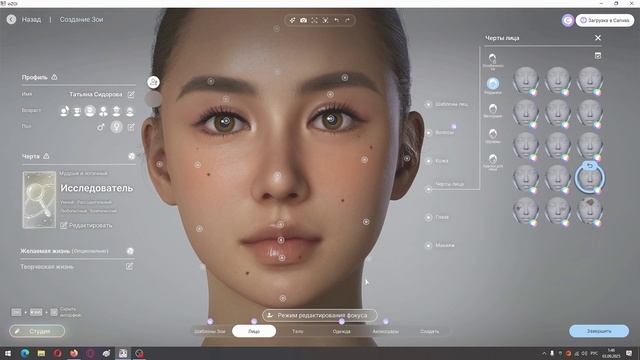Switch to the Лицо tab
Screen dimensions: 640x360
(254, 331)
